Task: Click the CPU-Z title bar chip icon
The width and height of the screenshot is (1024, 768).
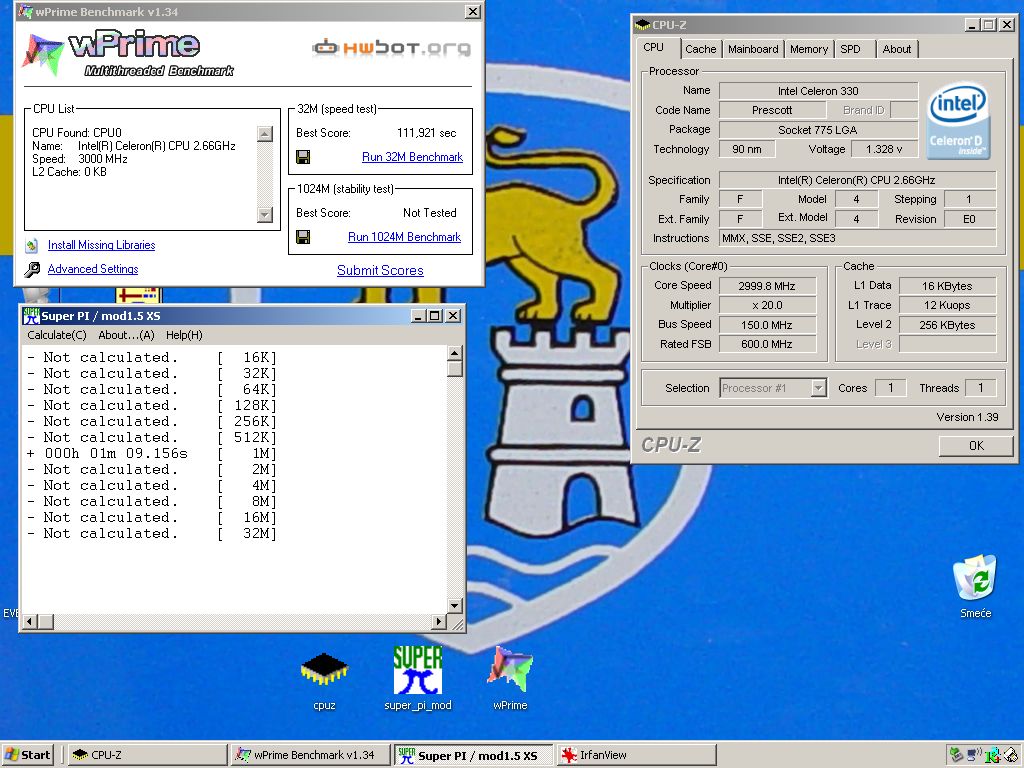Action: pos(642,25)
